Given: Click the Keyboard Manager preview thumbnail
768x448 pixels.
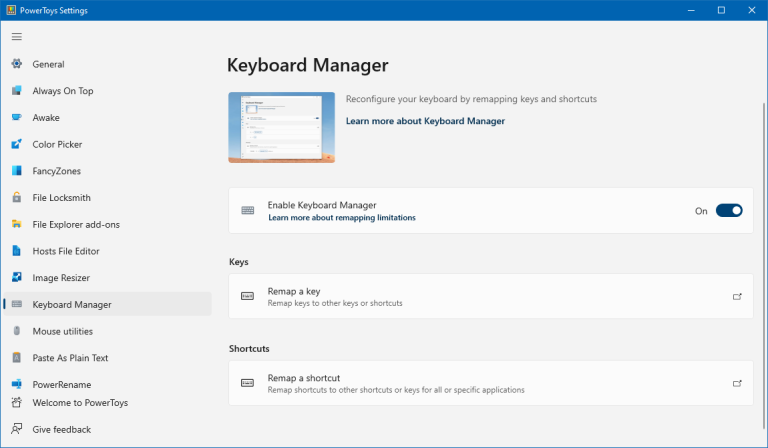Looking at the screenshot, I should [281, 127].
